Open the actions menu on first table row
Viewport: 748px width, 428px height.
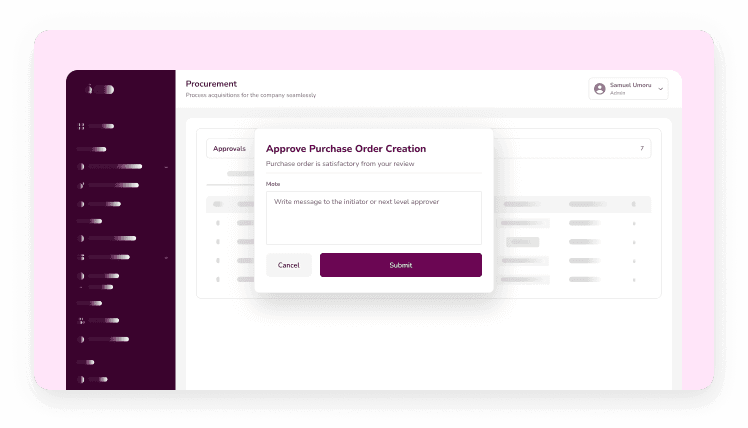coord(633,223)
